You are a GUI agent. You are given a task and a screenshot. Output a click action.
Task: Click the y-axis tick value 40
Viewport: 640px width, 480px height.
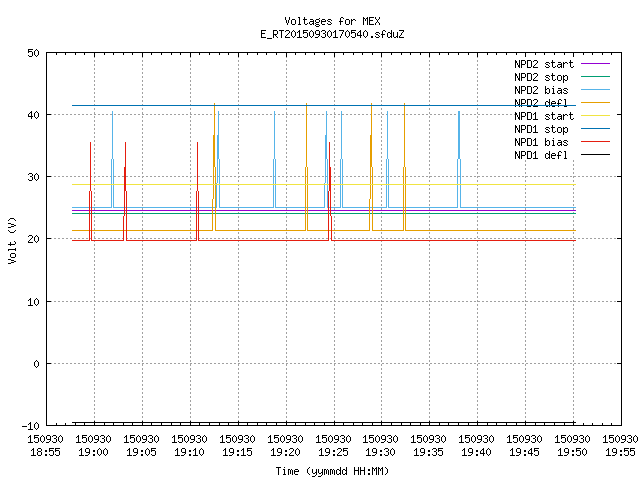click(33, 115)
